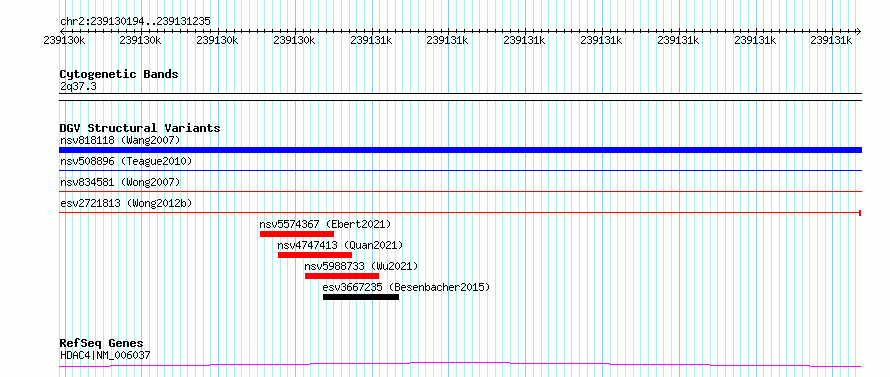Click the nsv5988733 (Wu2021) variant label

[361, 266]
